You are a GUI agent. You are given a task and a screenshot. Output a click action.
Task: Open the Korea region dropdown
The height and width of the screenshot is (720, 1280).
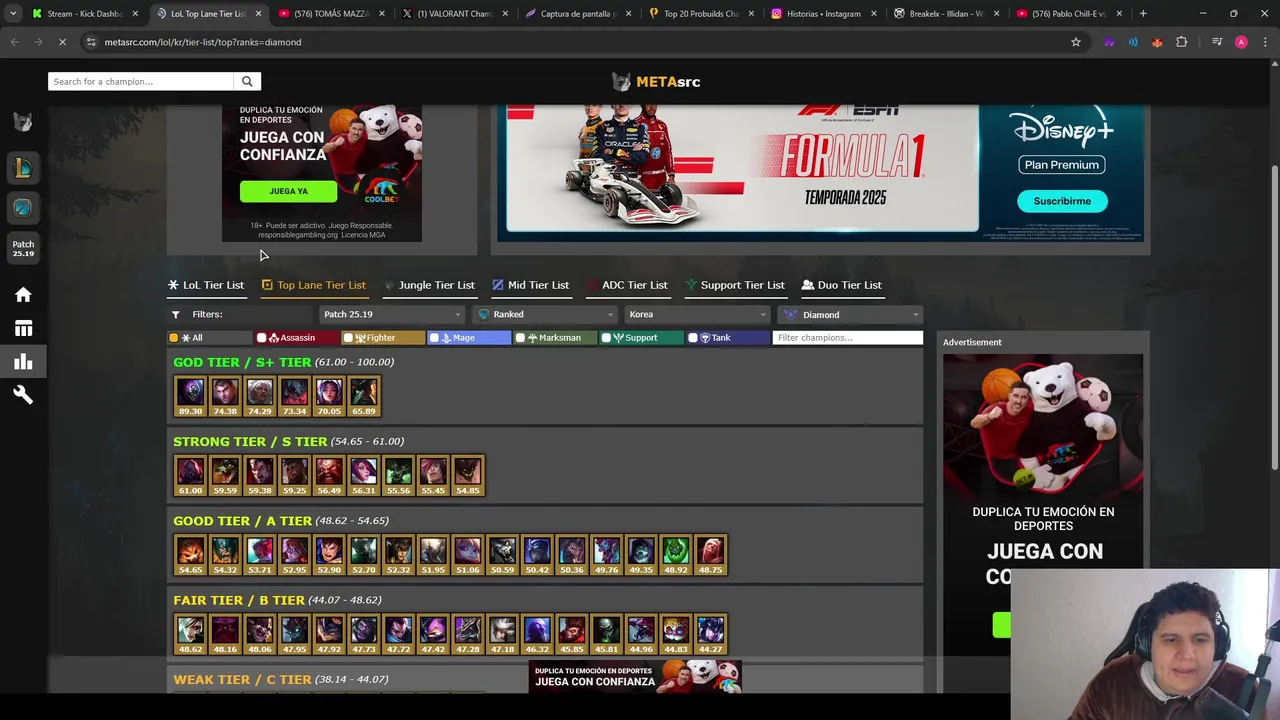click(x=697, y=315)
